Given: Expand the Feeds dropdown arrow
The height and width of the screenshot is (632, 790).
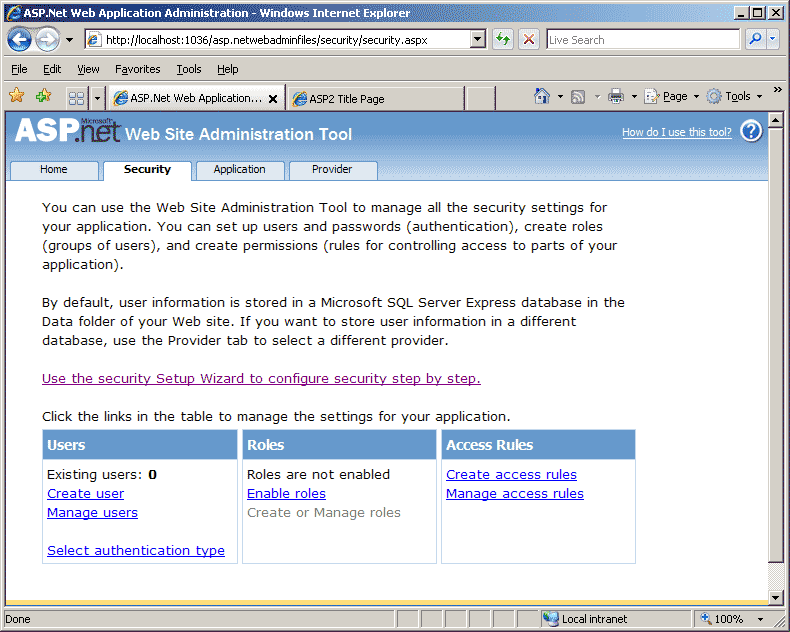Looking at the screenshot, I should [598, 96].
